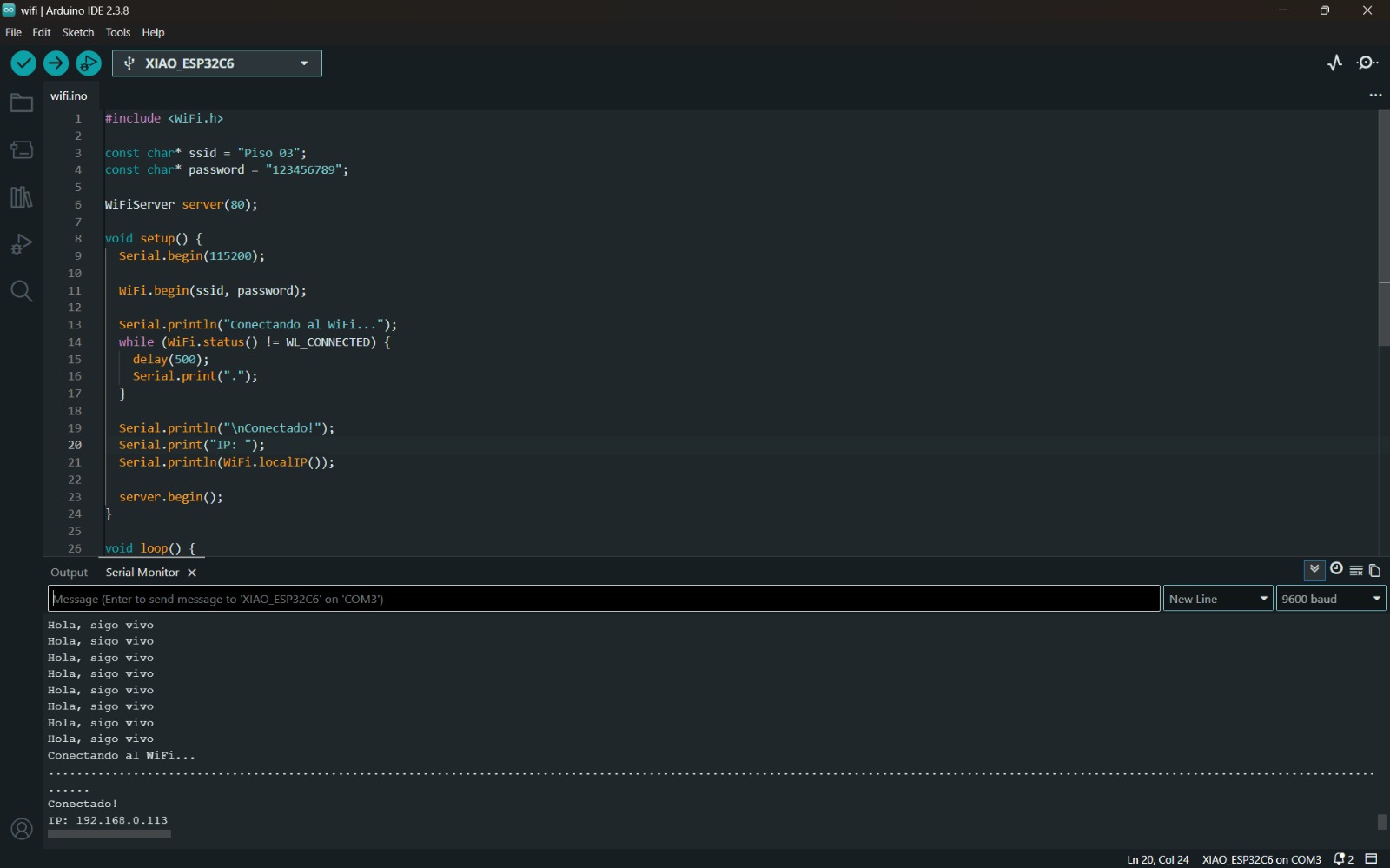Open the Serial Plotter icon
Viewport: 1390px width, 868px height.
pyautogui.click(x=1335, y=63)
